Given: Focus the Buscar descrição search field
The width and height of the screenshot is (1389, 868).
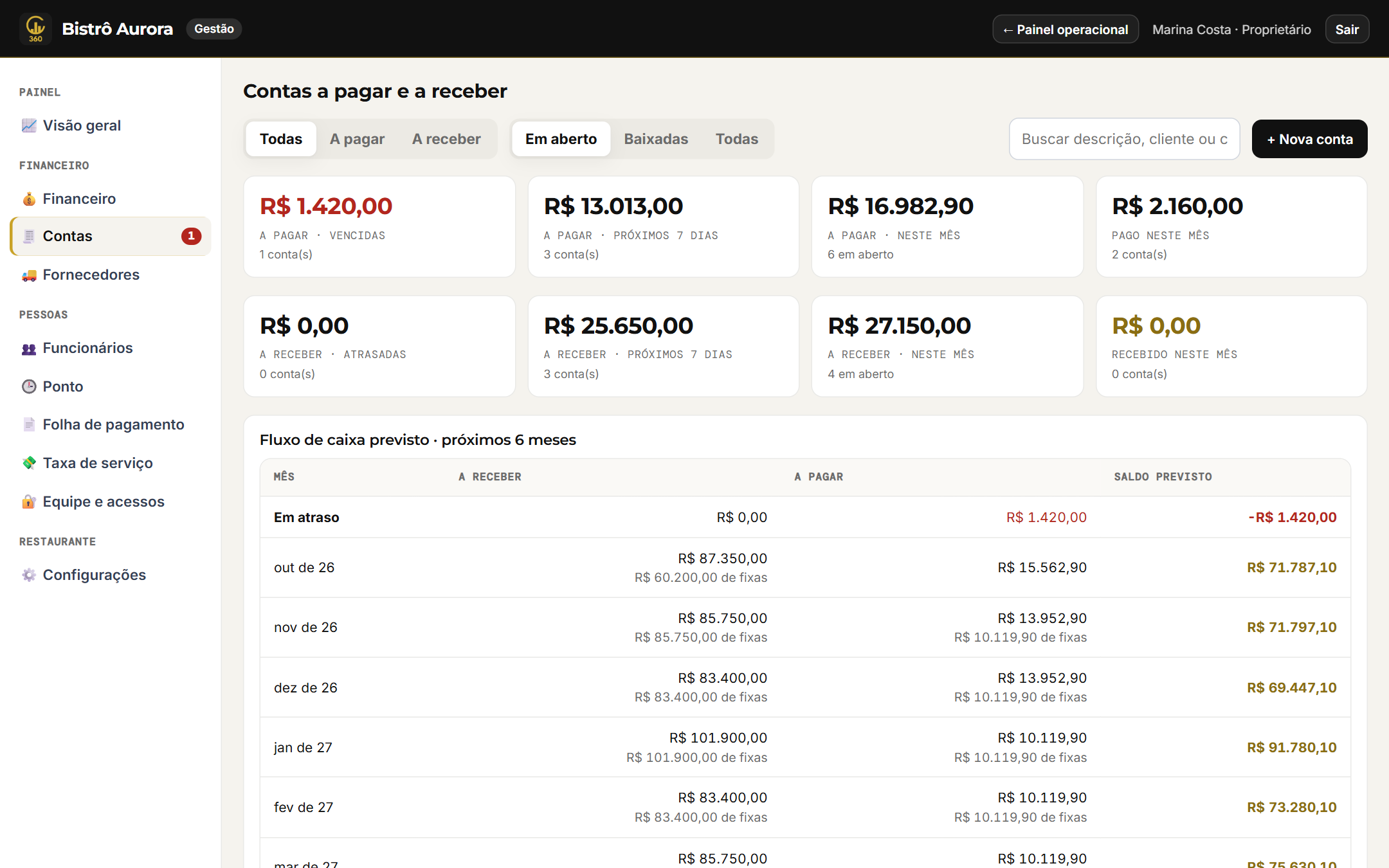Looking at the screenshot, I should pyautogui.click(x=1124, y=139).
